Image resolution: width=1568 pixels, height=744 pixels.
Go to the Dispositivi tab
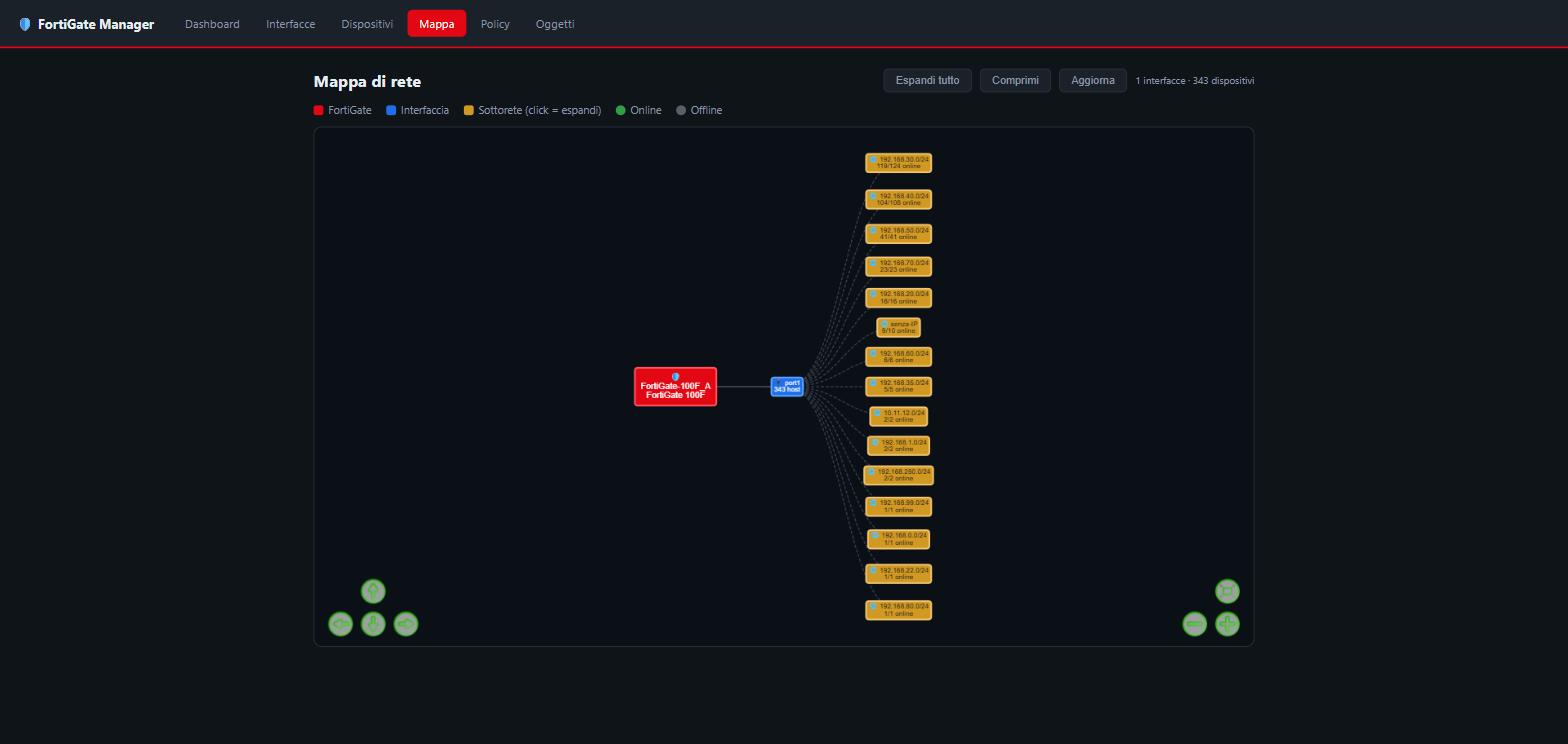(367, 24)
